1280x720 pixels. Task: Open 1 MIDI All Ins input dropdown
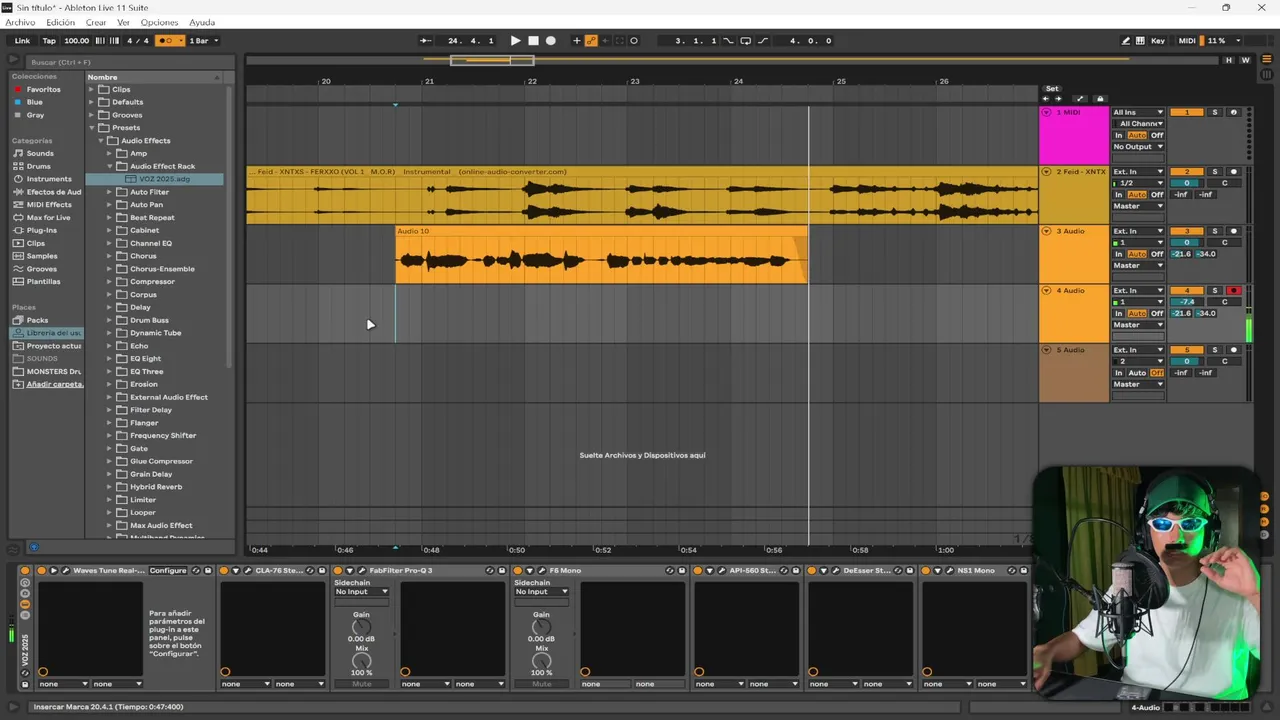[x=1138, y=112]
